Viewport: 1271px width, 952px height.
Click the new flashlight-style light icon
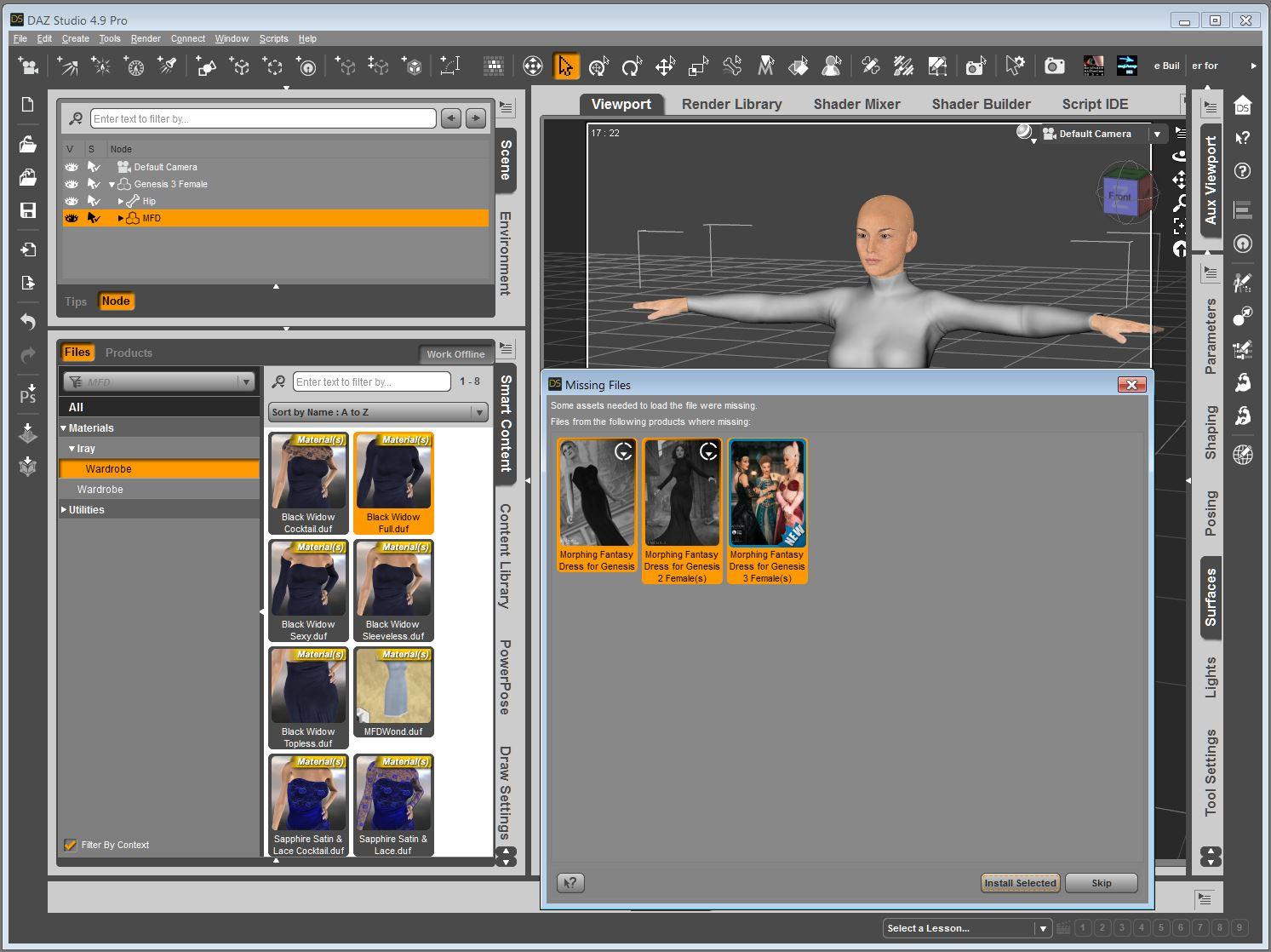(167, 66)
